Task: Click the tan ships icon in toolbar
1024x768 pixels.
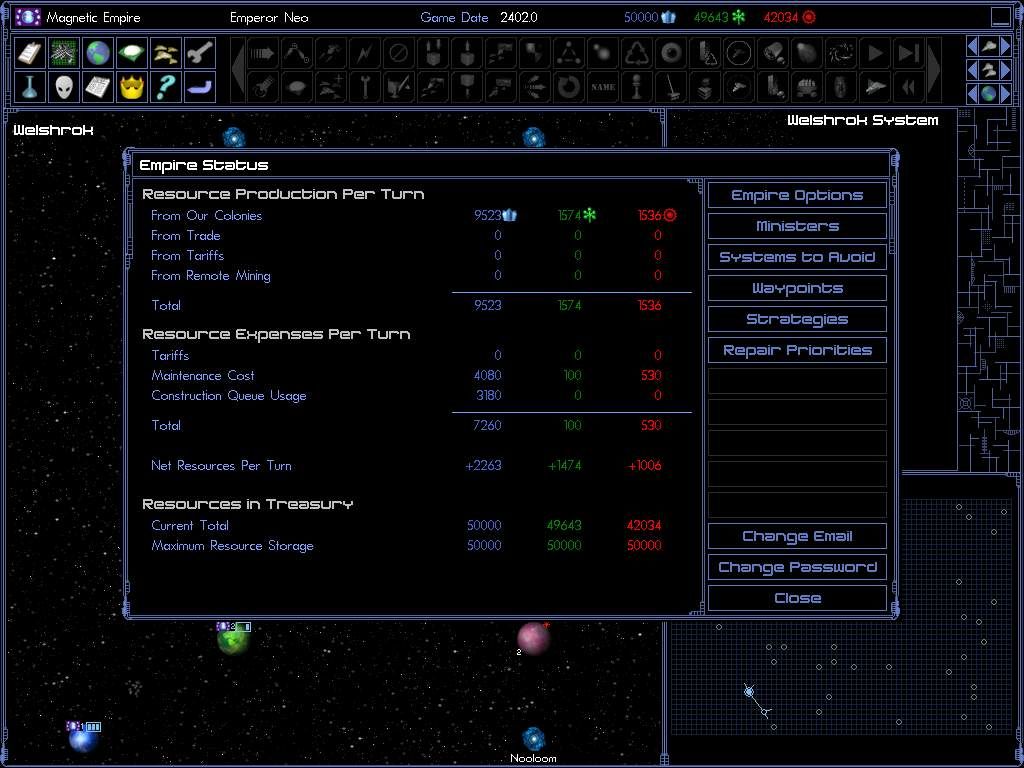Action: pos(166,53)
